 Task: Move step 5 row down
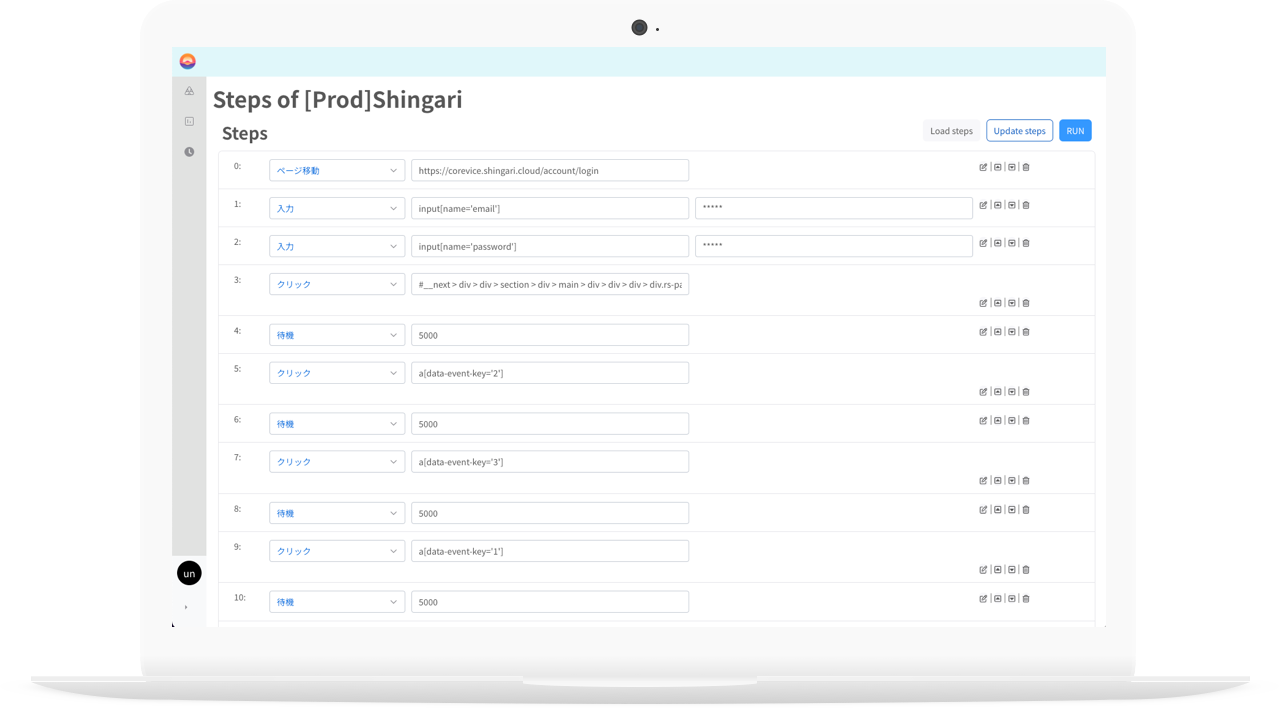point(1011,392)
